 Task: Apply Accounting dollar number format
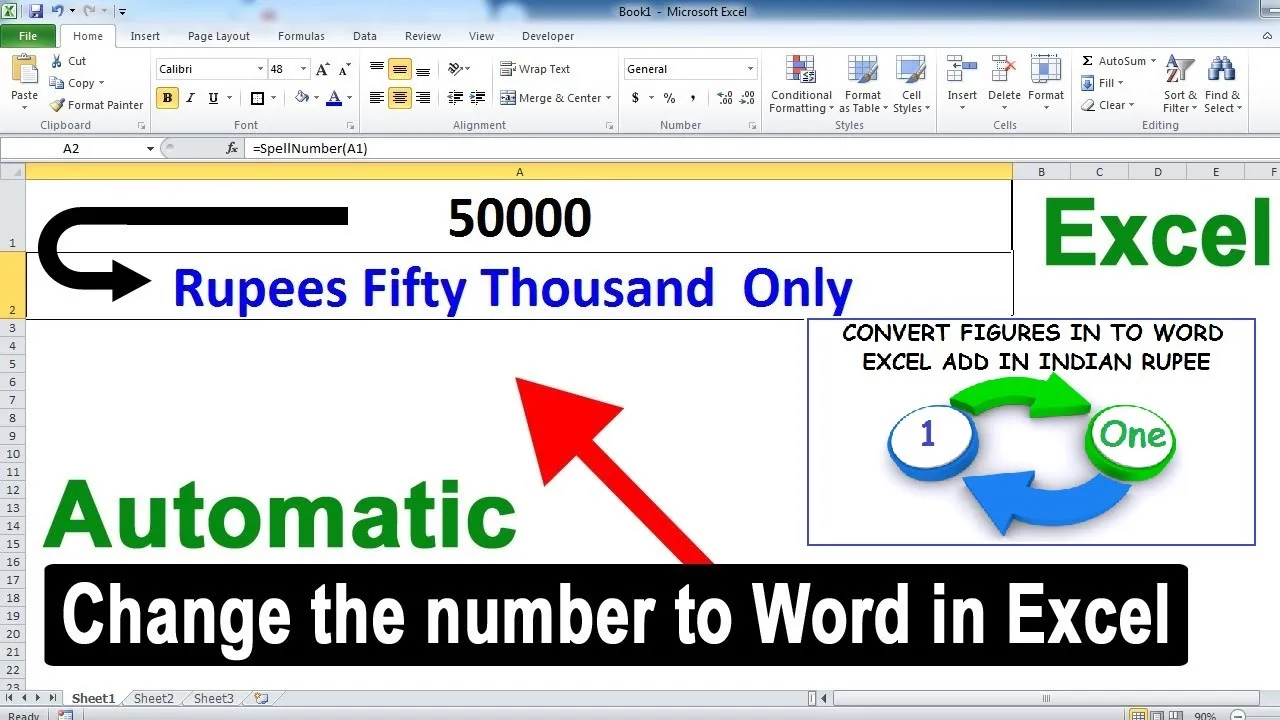[x=635, y=98]
